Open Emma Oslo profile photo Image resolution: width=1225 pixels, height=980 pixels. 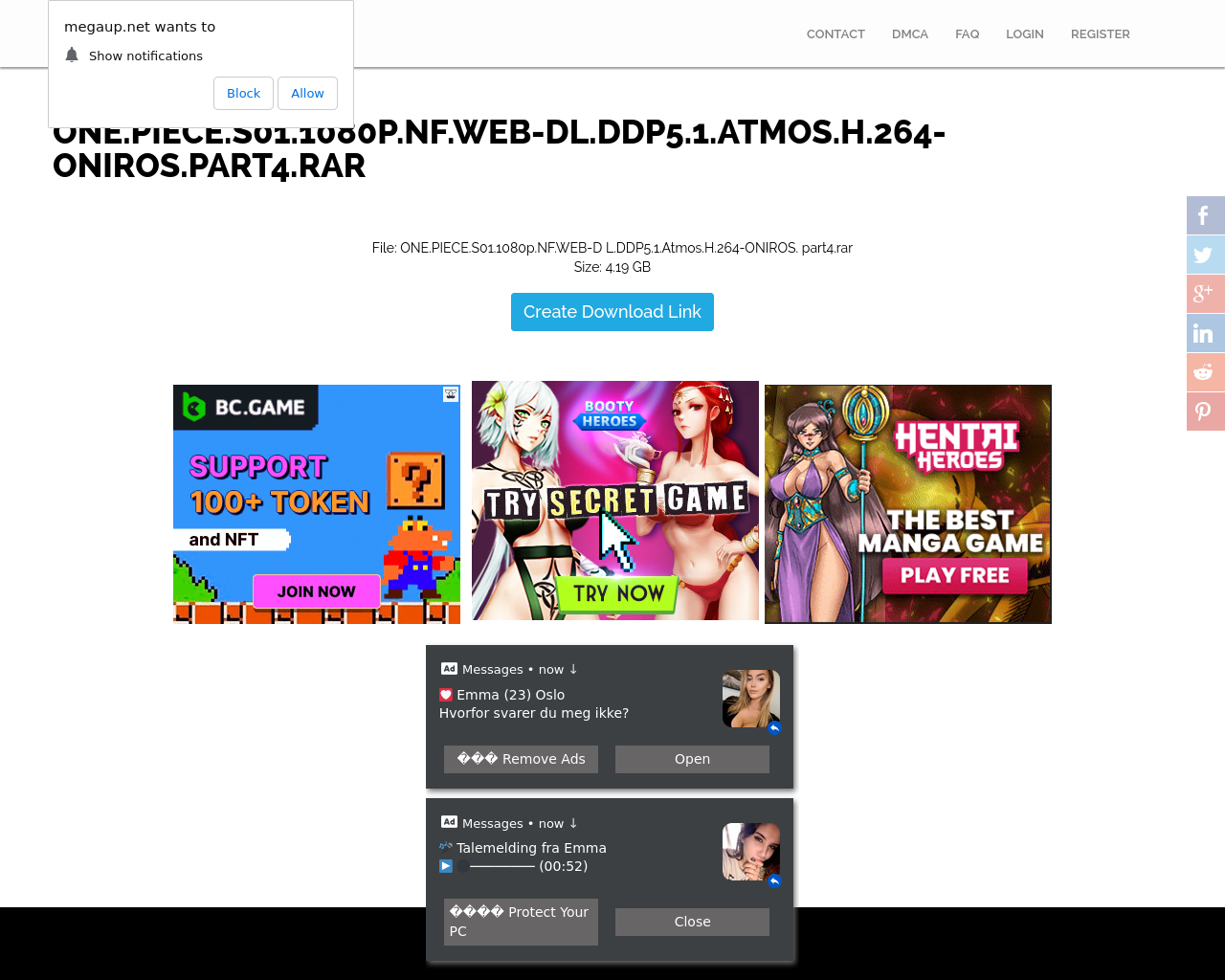[x=751, y=699]
